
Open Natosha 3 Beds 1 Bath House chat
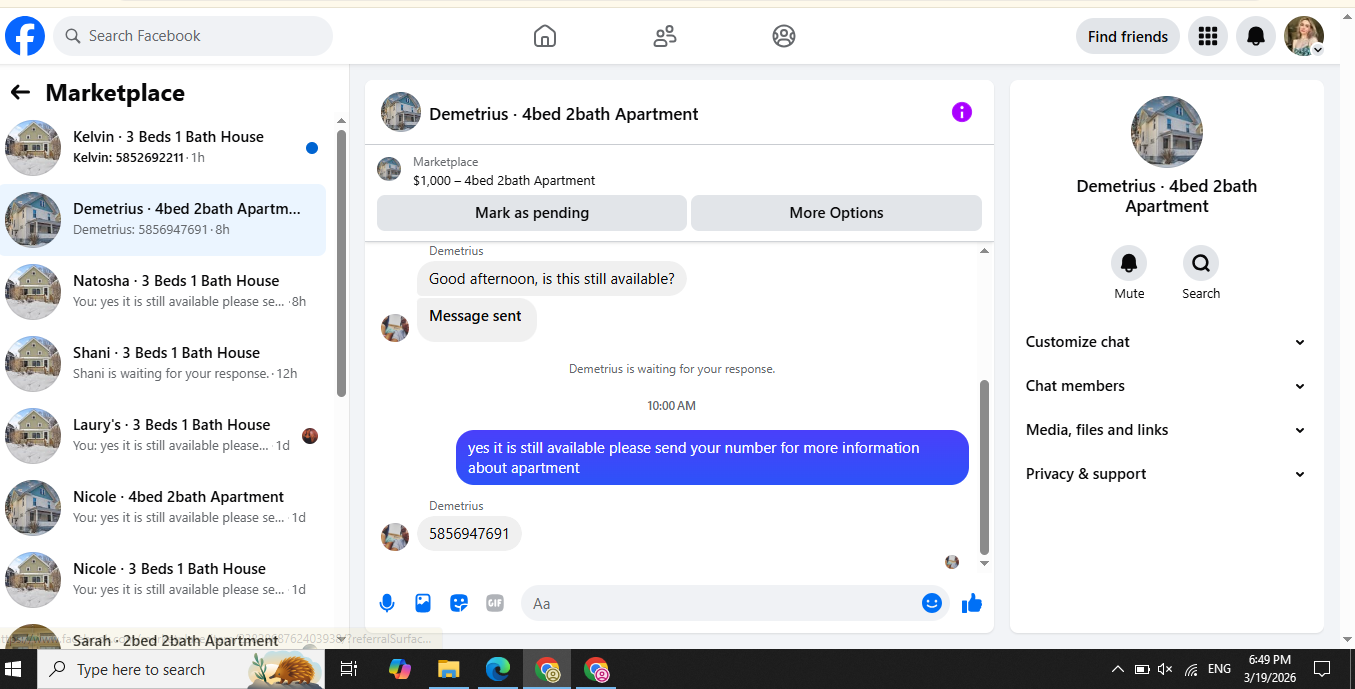165,292
